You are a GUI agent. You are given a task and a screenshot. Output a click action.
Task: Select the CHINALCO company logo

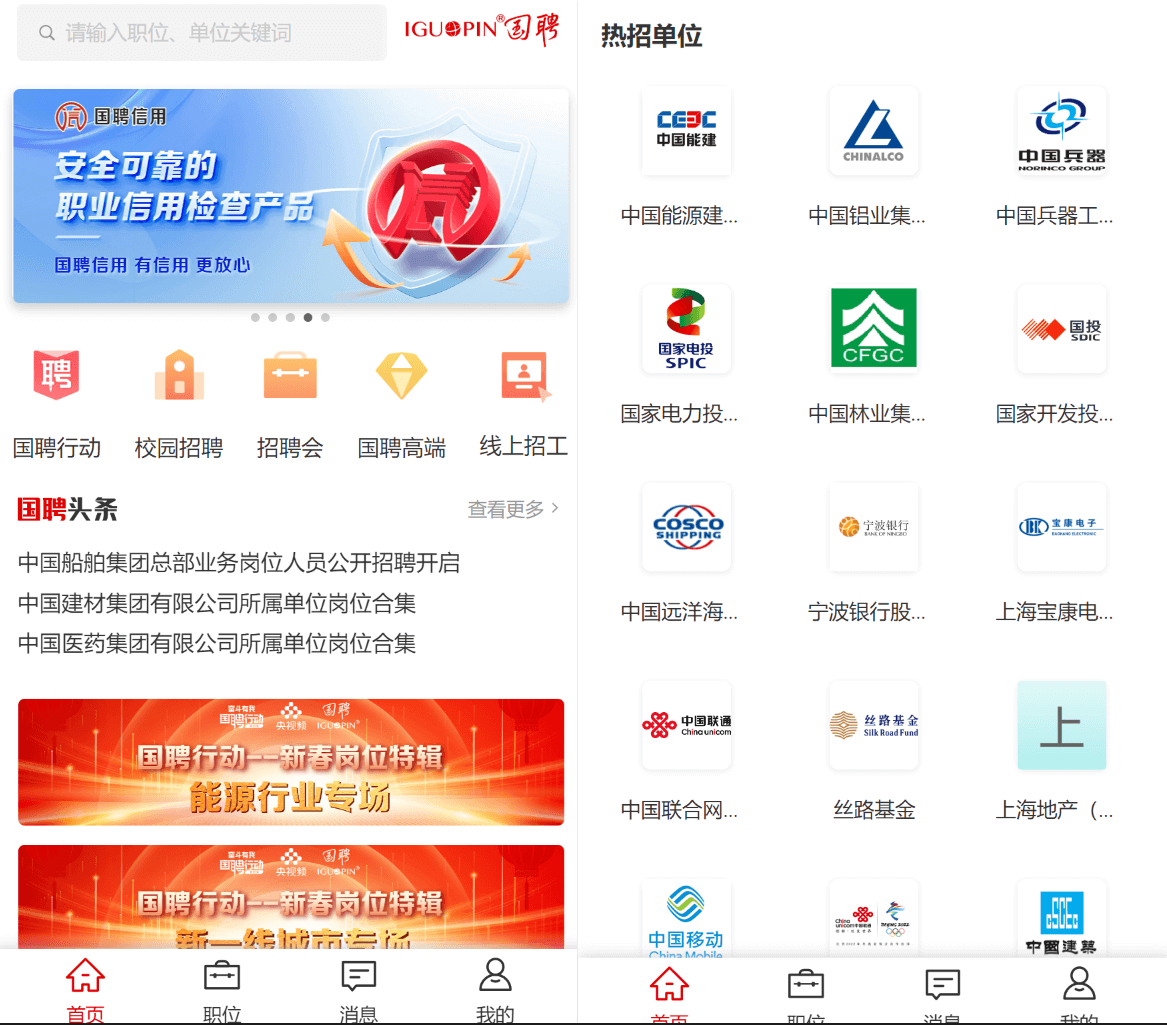tap(873, 131)
